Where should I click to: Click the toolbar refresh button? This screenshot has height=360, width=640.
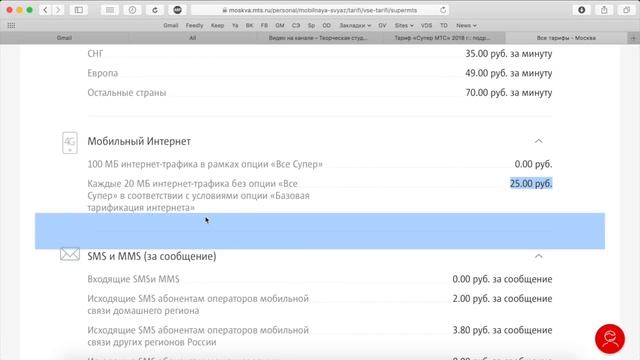pos(155,10)
